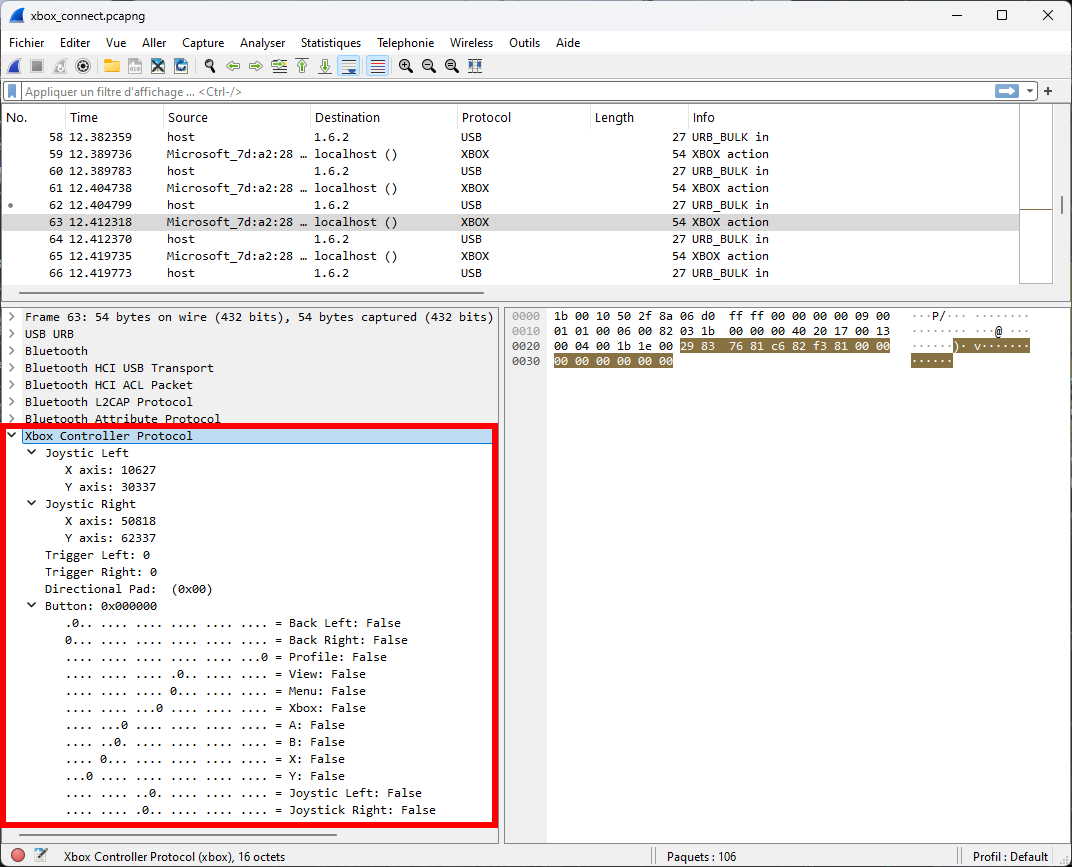The height and width of the screenshot is (867, 1072).
Task: Jump to last packet icon
Action: coord(325,66)
